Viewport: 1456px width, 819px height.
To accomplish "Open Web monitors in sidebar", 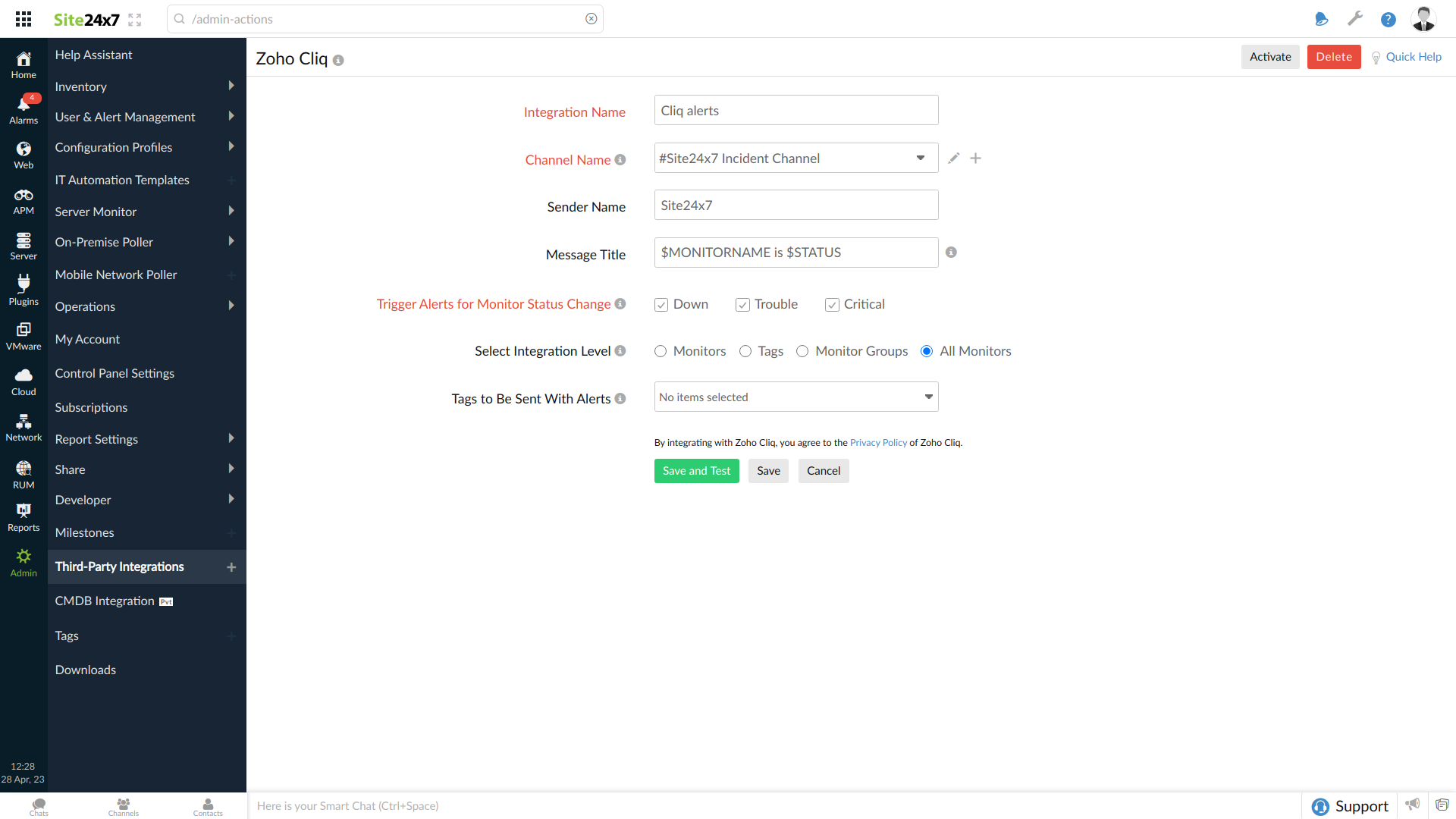I will coord(24,155).
